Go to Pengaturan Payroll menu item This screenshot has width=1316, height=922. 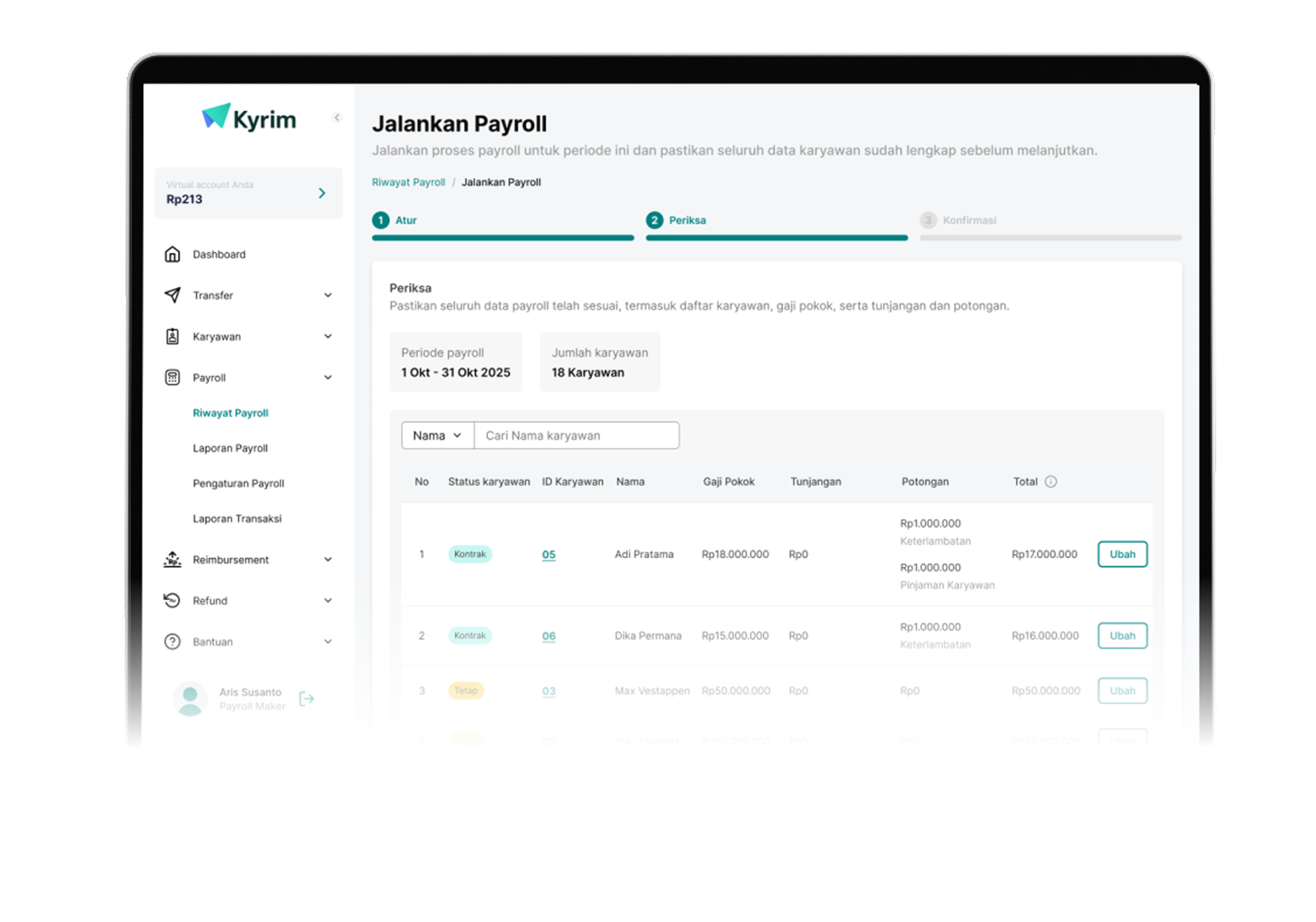[x=238, y=484]
